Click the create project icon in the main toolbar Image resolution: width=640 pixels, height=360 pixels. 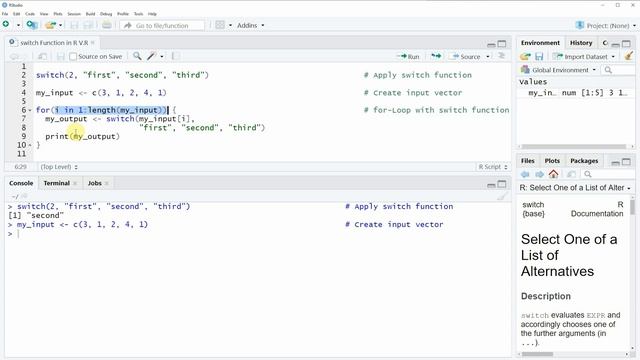[x=32, y=25]
